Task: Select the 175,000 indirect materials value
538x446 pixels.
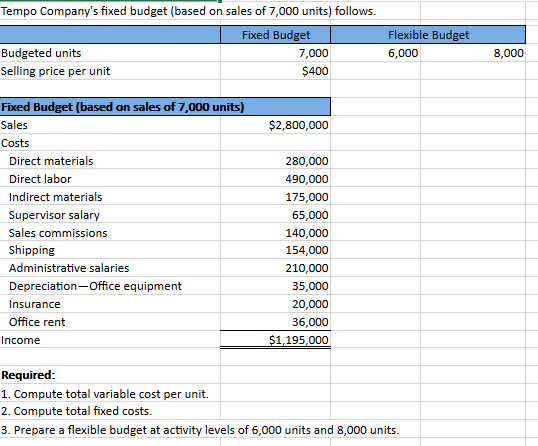Action: [276, 197]
